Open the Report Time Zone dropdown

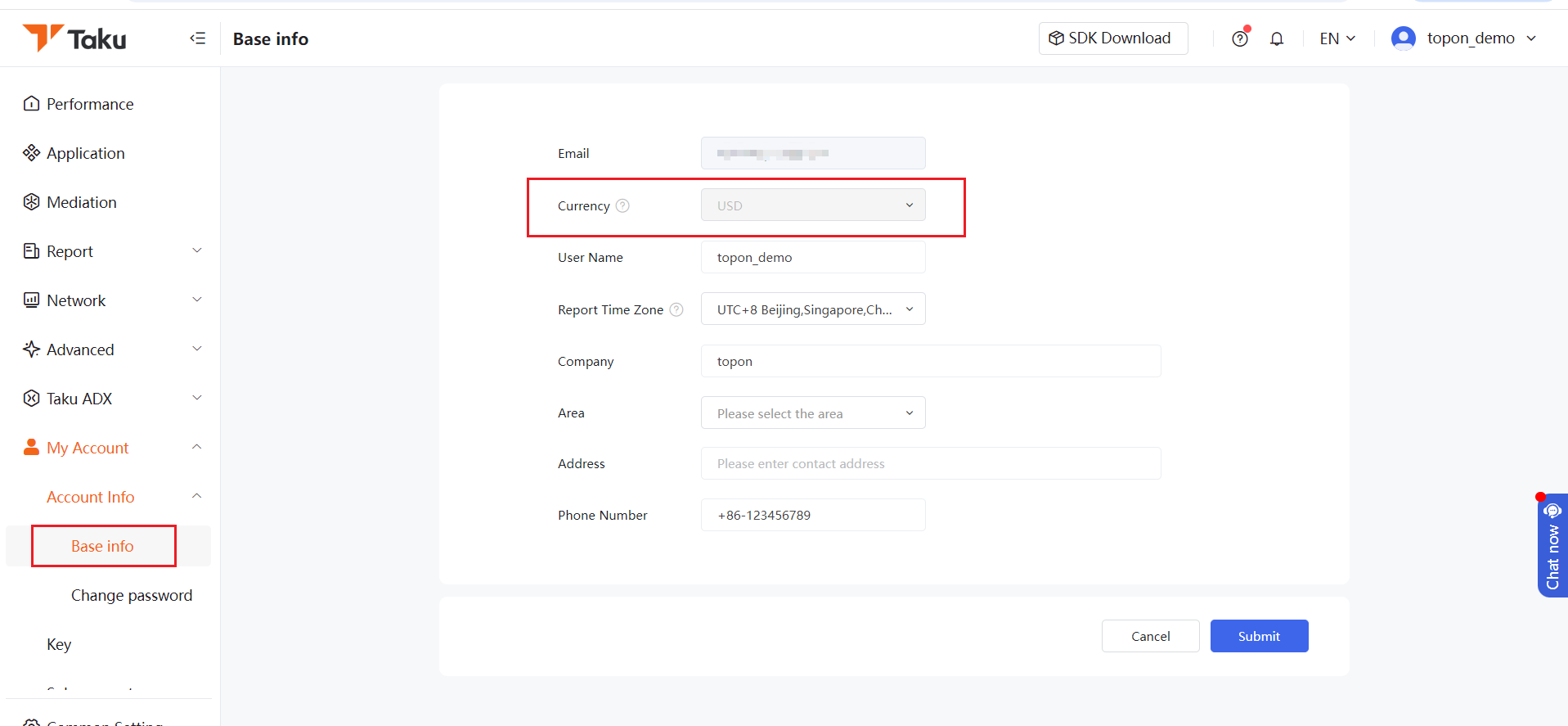[813, 309]
